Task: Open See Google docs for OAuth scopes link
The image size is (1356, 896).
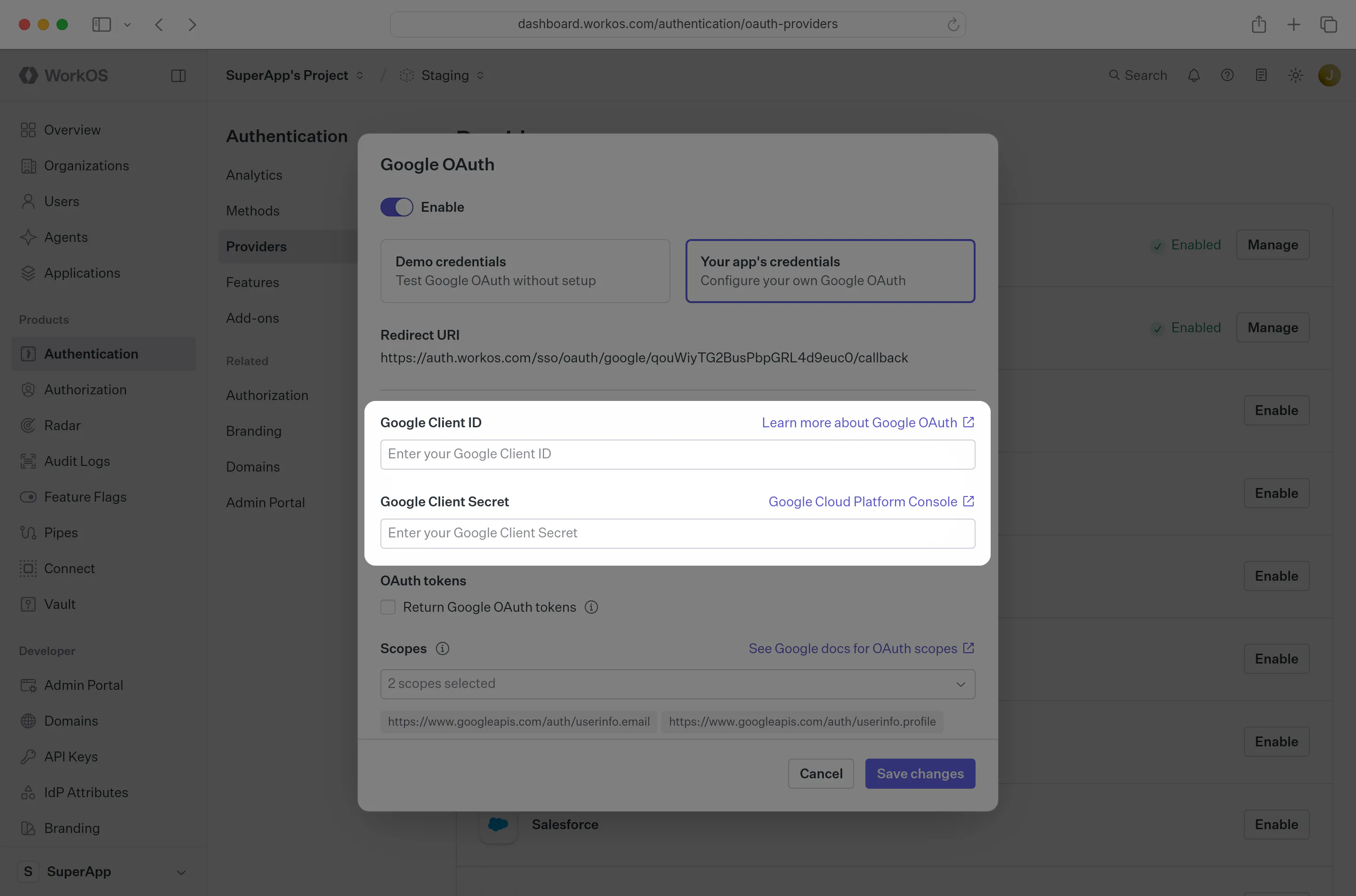Action: click(x=862, y=648)
